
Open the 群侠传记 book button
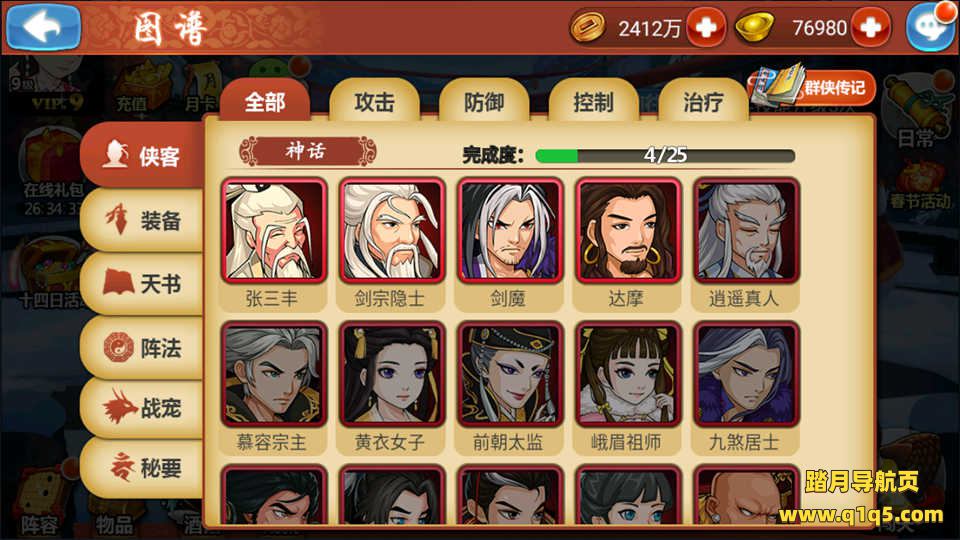click(x=812, y=87)
